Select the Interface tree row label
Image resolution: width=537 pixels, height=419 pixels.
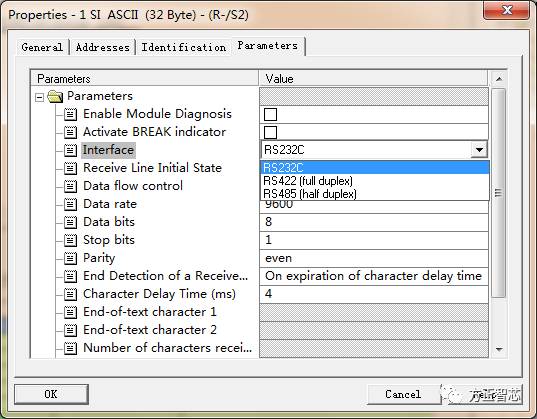point(108,150)
